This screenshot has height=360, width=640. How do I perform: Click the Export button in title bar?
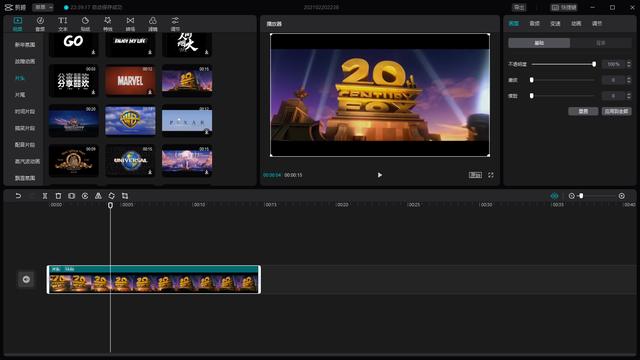click(x=519, y=7)
